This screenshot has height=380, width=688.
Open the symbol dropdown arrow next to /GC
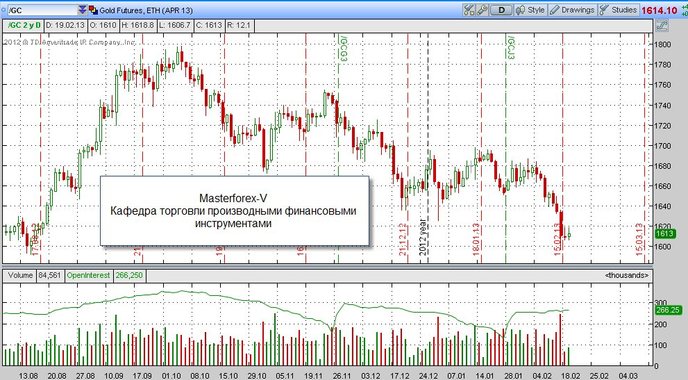82,10
